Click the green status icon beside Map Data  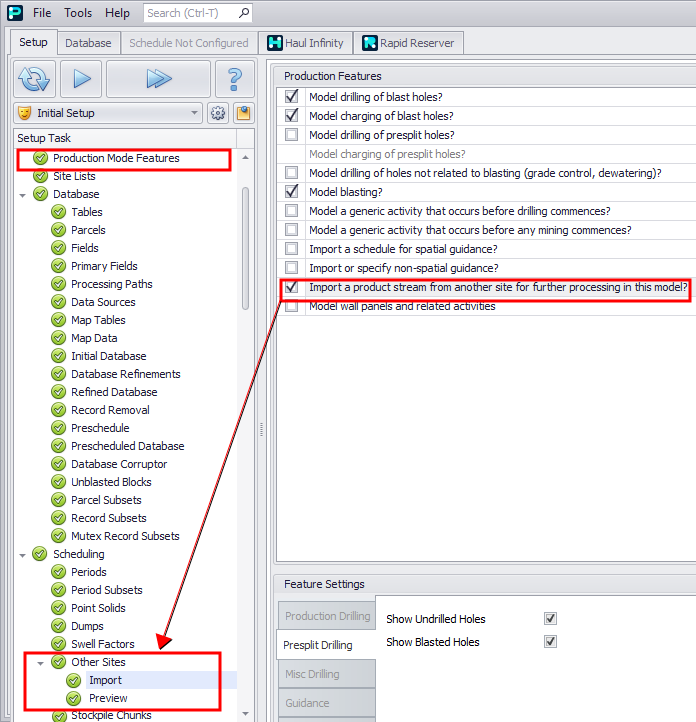[58, 338]
